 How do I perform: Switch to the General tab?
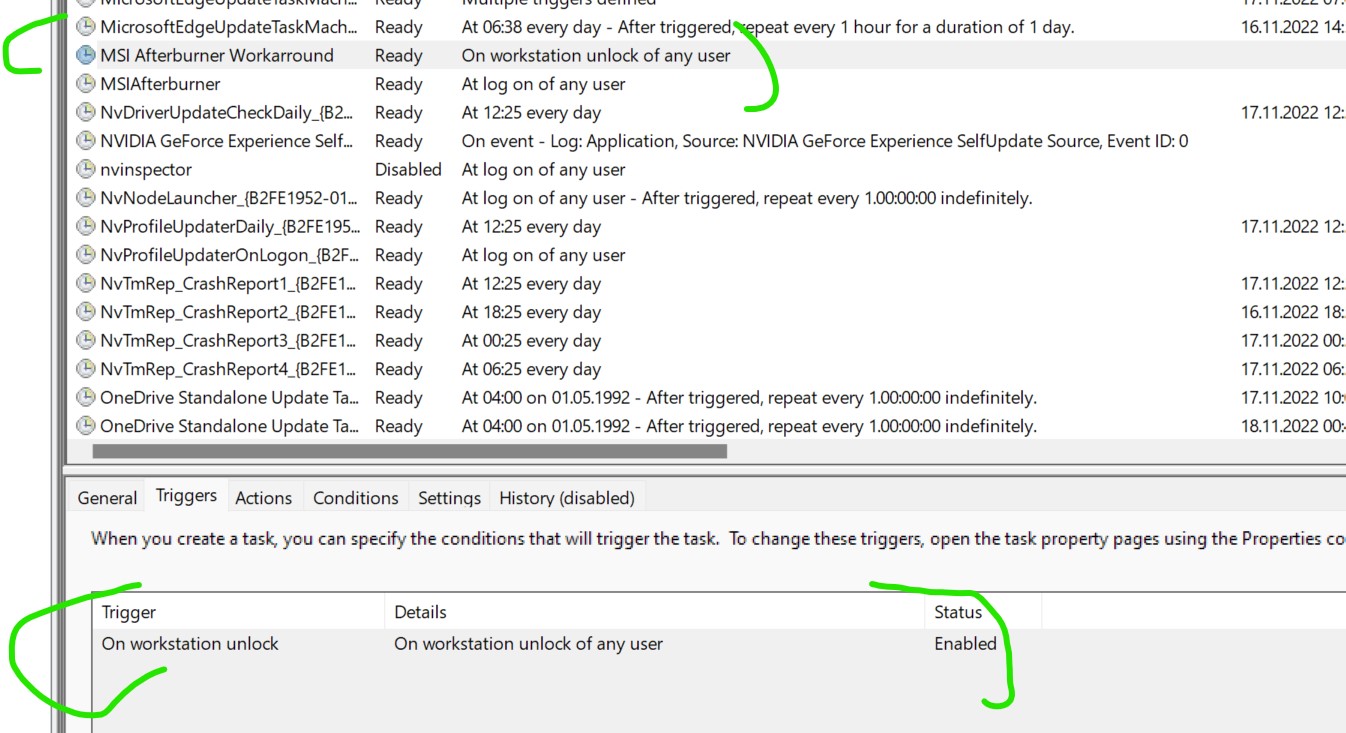tap(106, 497)
